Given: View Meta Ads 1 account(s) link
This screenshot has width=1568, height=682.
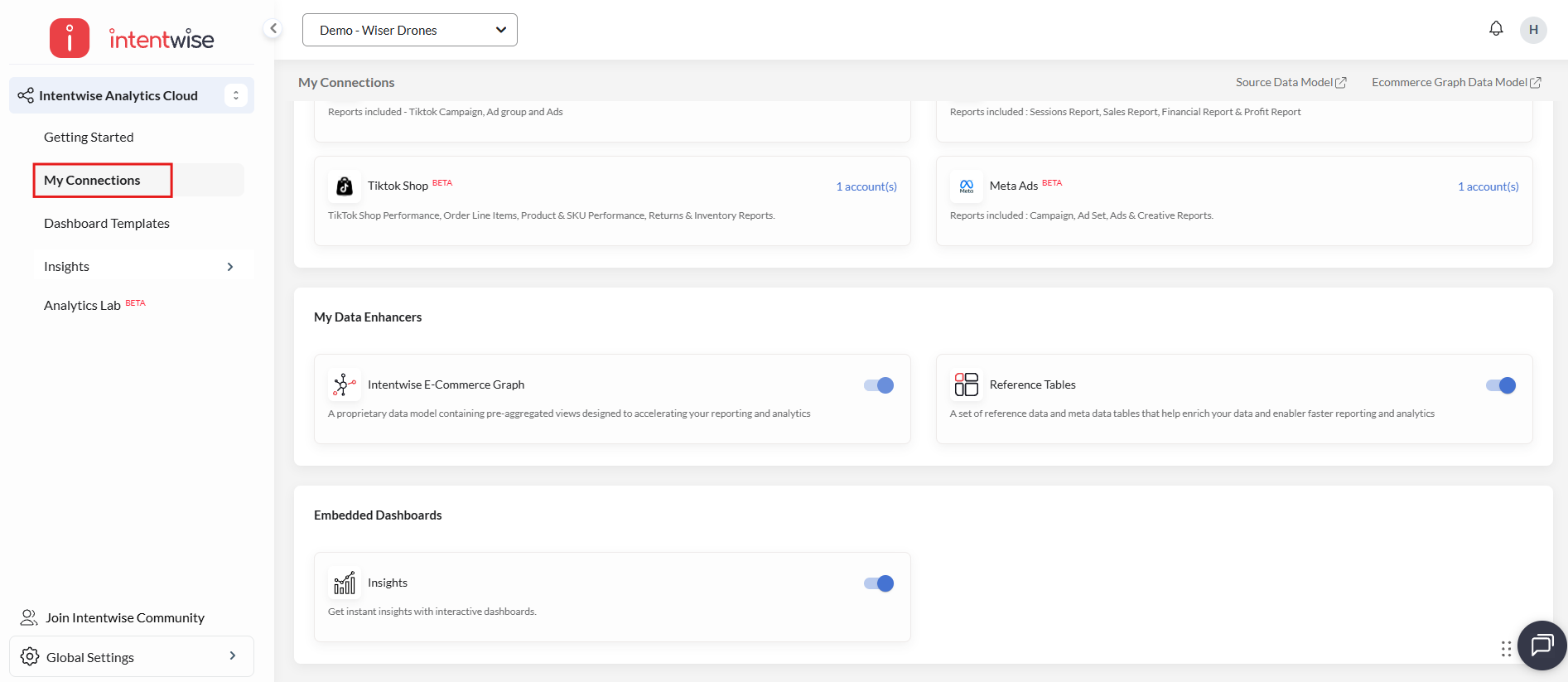Looking at the screenshot, I should point(1488,186).
